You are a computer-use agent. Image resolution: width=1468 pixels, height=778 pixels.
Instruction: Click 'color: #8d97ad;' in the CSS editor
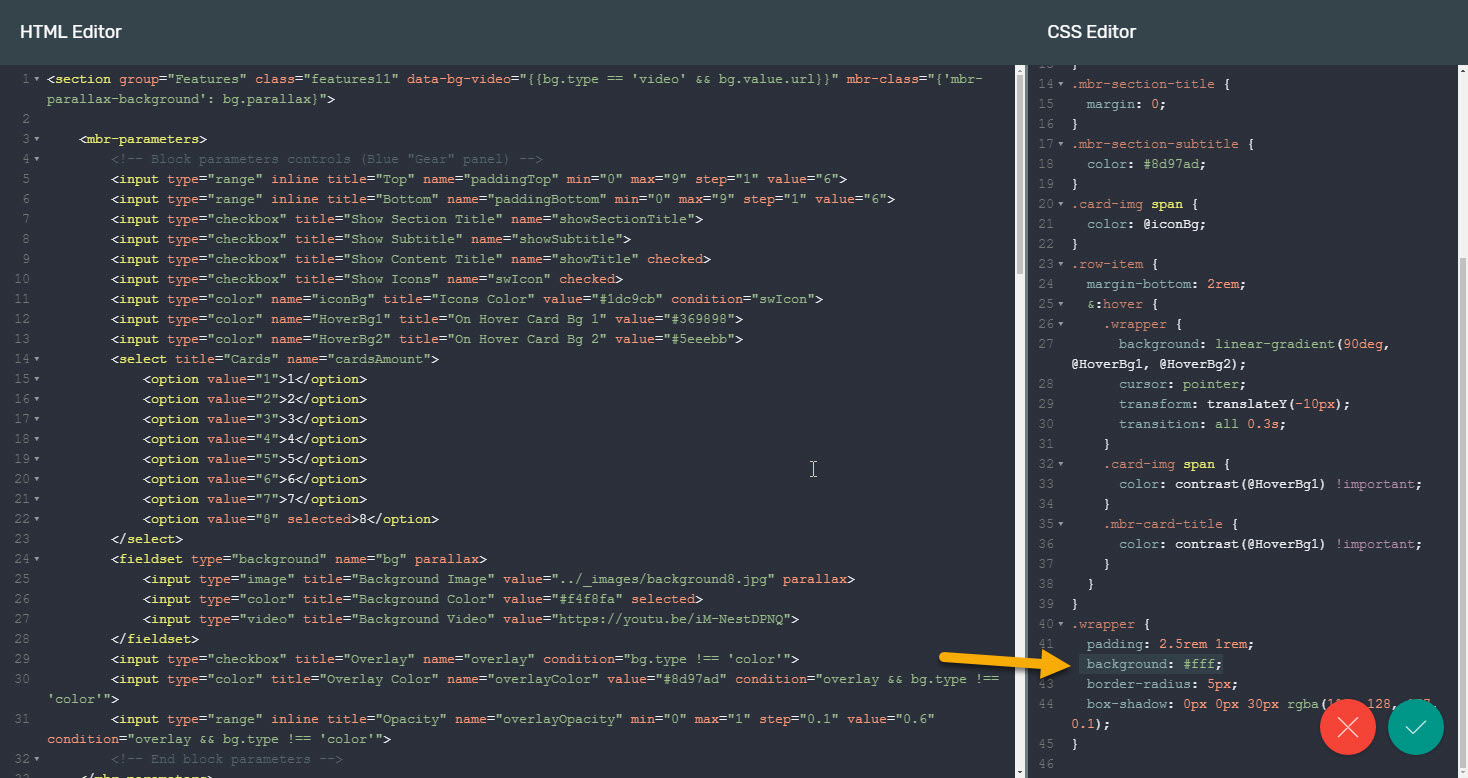[1147, 164]
